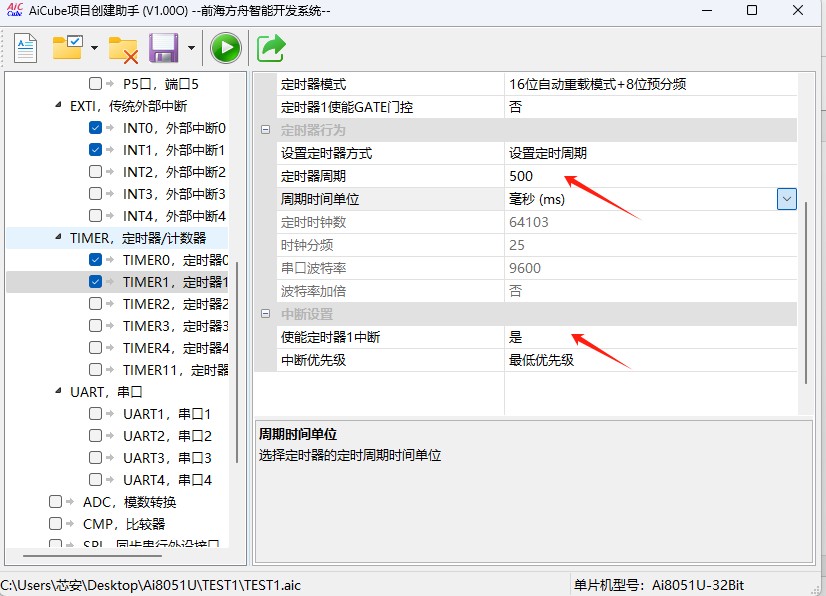Image resolution: width=826 pixels, height=596 pixels.
Task: Click the 定时时钟数 value 64103
Action: (651, 222)
